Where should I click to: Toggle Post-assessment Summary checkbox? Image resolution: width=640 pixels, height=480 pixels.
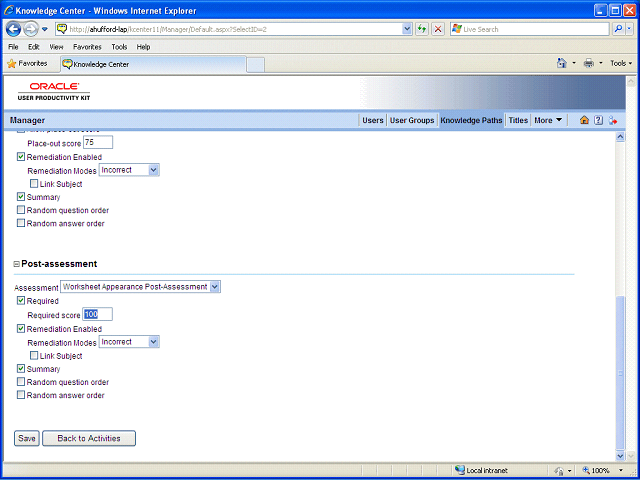tap(21, 369)
